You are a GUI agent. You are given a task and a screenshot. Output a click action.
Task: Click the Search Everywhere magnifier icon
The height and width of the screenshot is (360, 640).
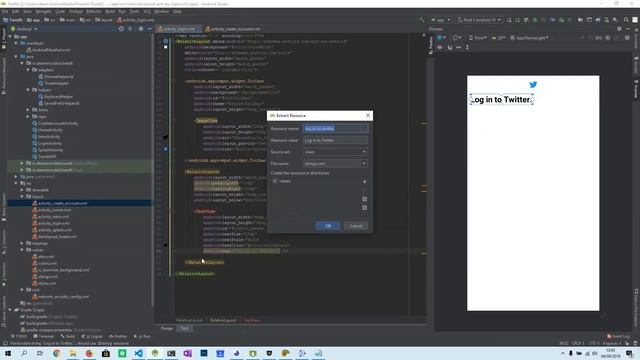pos(626,20)
